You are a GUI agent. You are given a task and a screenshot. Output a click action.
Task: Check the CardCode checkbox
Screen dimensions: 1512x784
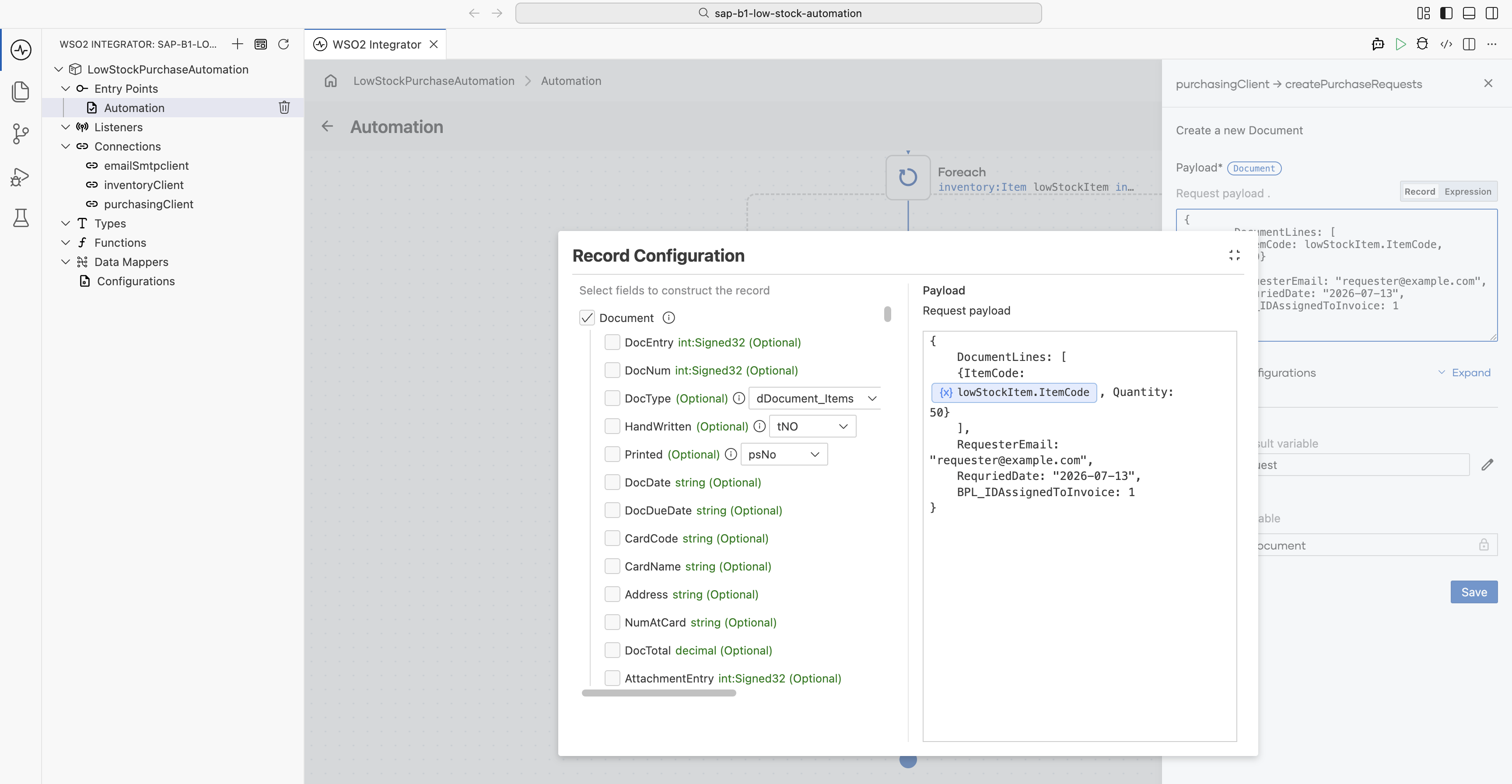pyautogui.click(x=612, y=538)
